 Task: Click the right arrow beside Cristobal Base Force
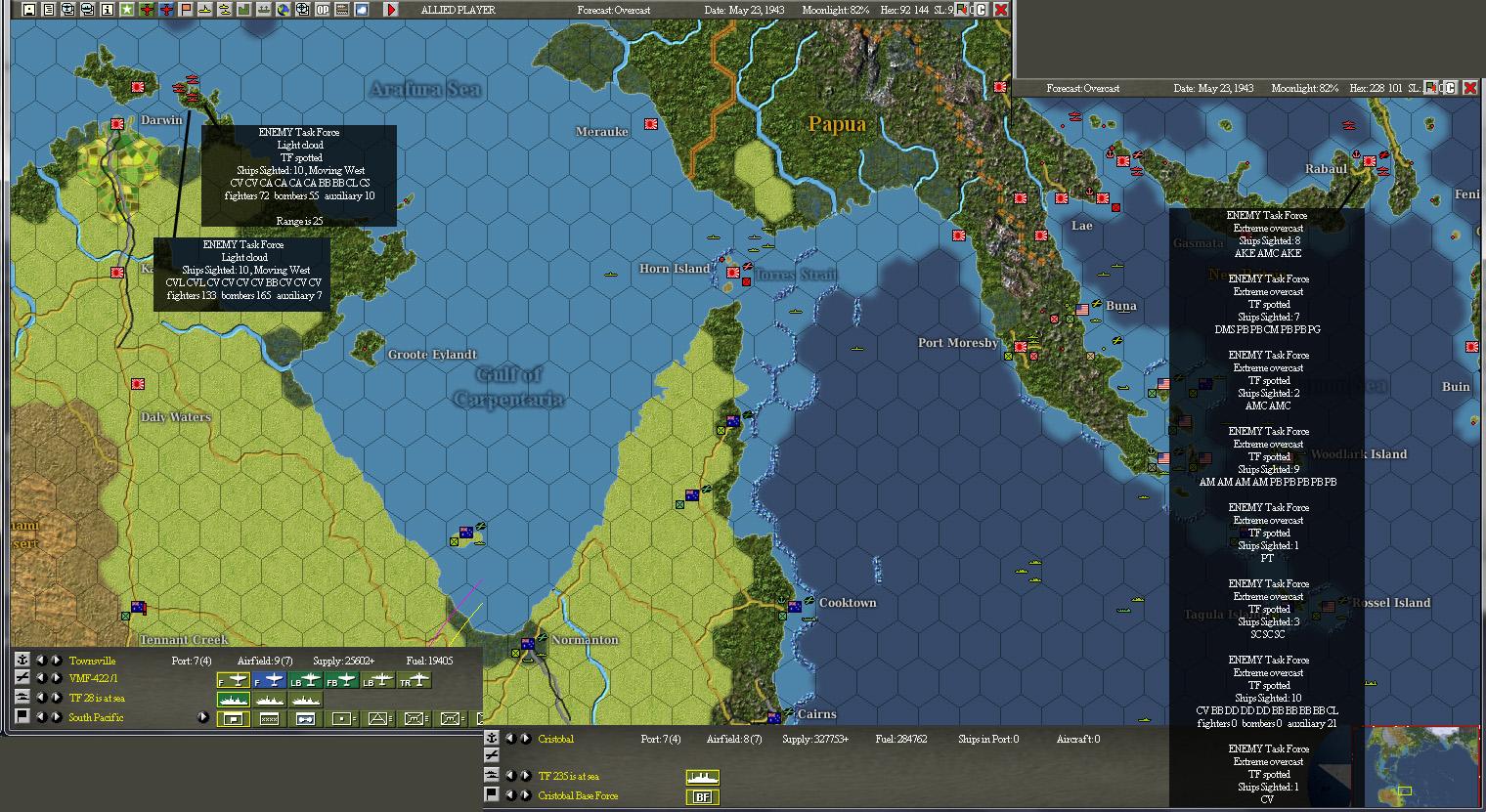coord(525,794)
